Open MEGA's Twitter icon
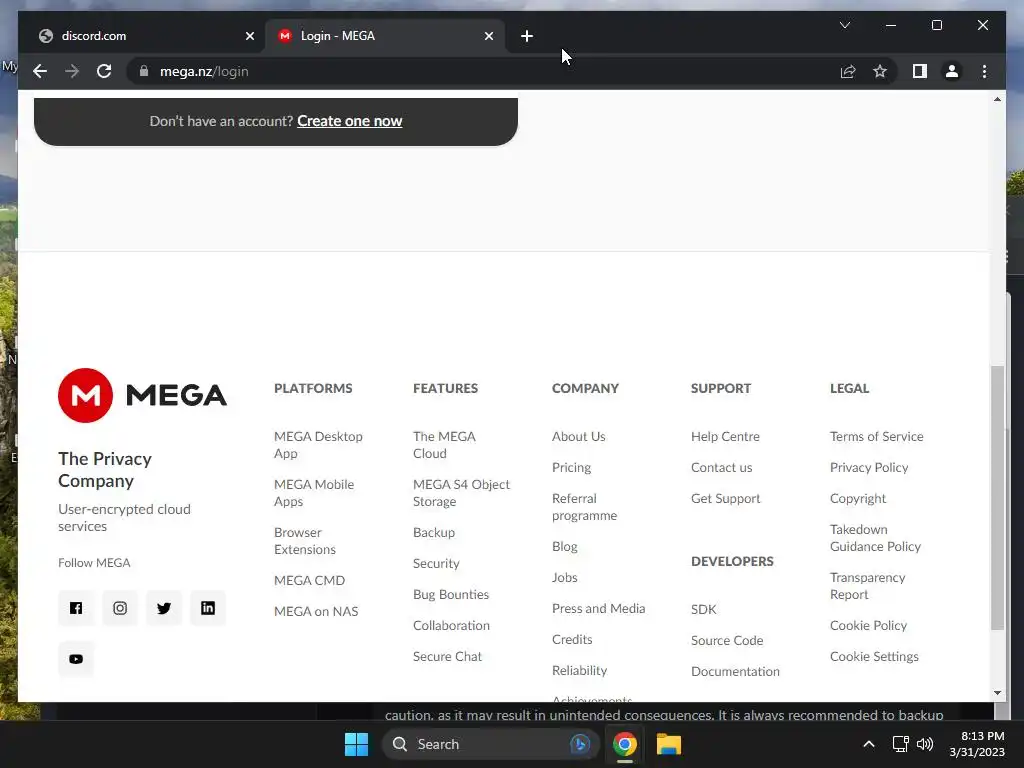 tap(164, 608)
